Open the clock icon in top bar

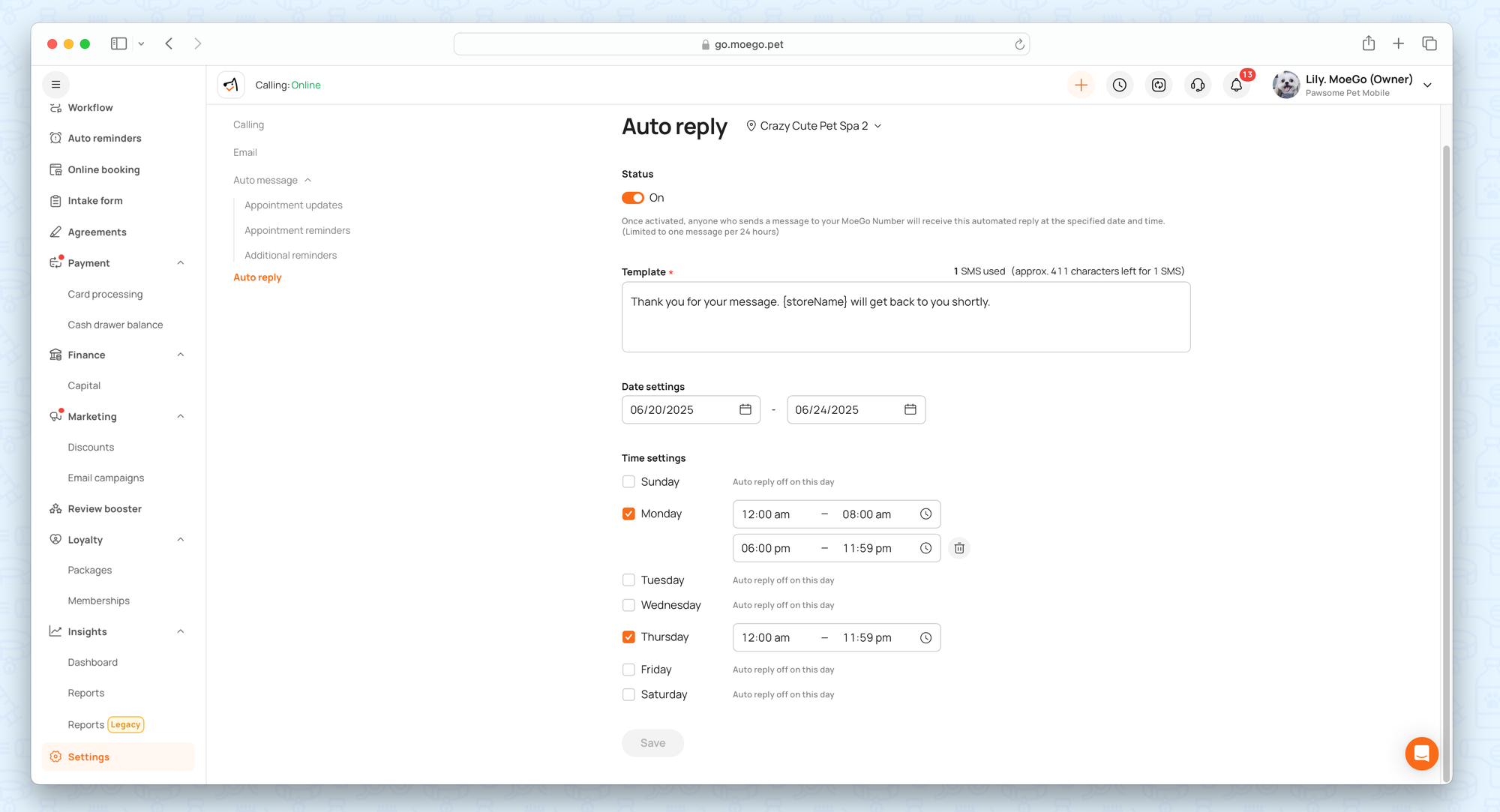click(x=1120, y=85)
